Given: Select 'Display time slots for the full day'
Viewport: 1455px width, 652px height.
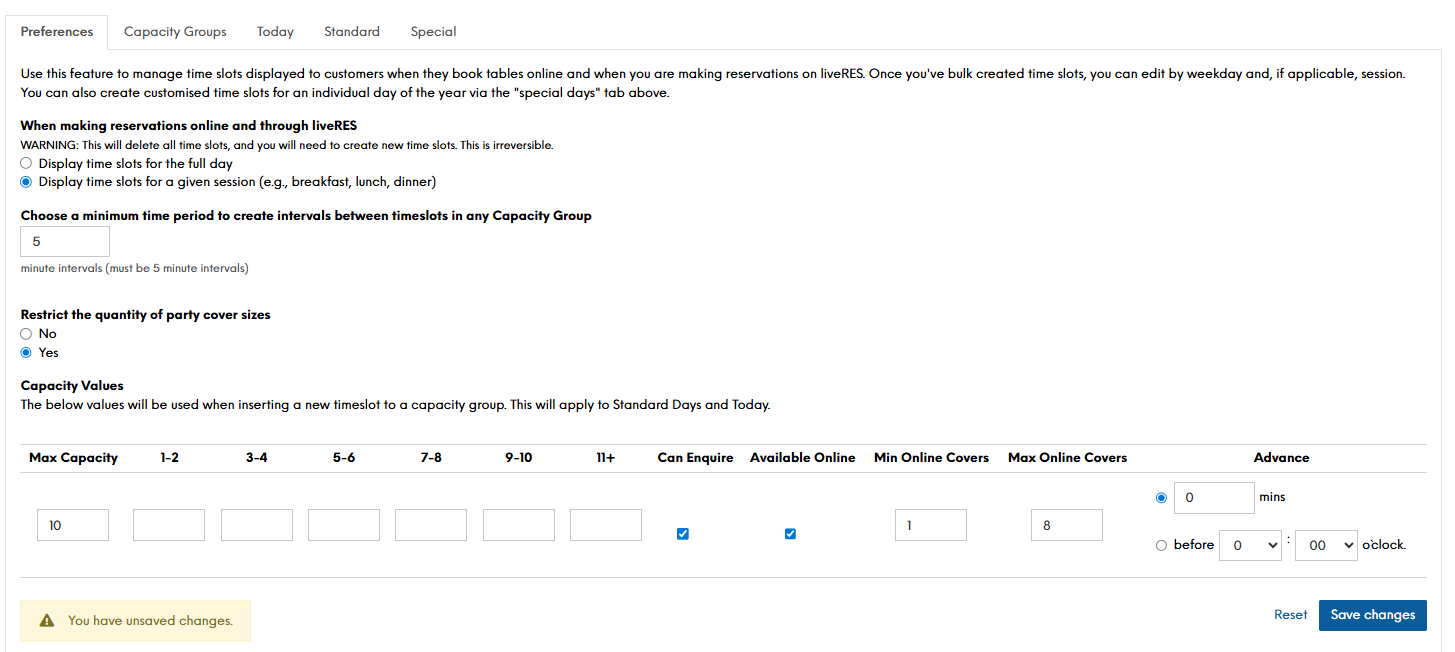Looking at the screenshot, I should (x=26, y=163).
